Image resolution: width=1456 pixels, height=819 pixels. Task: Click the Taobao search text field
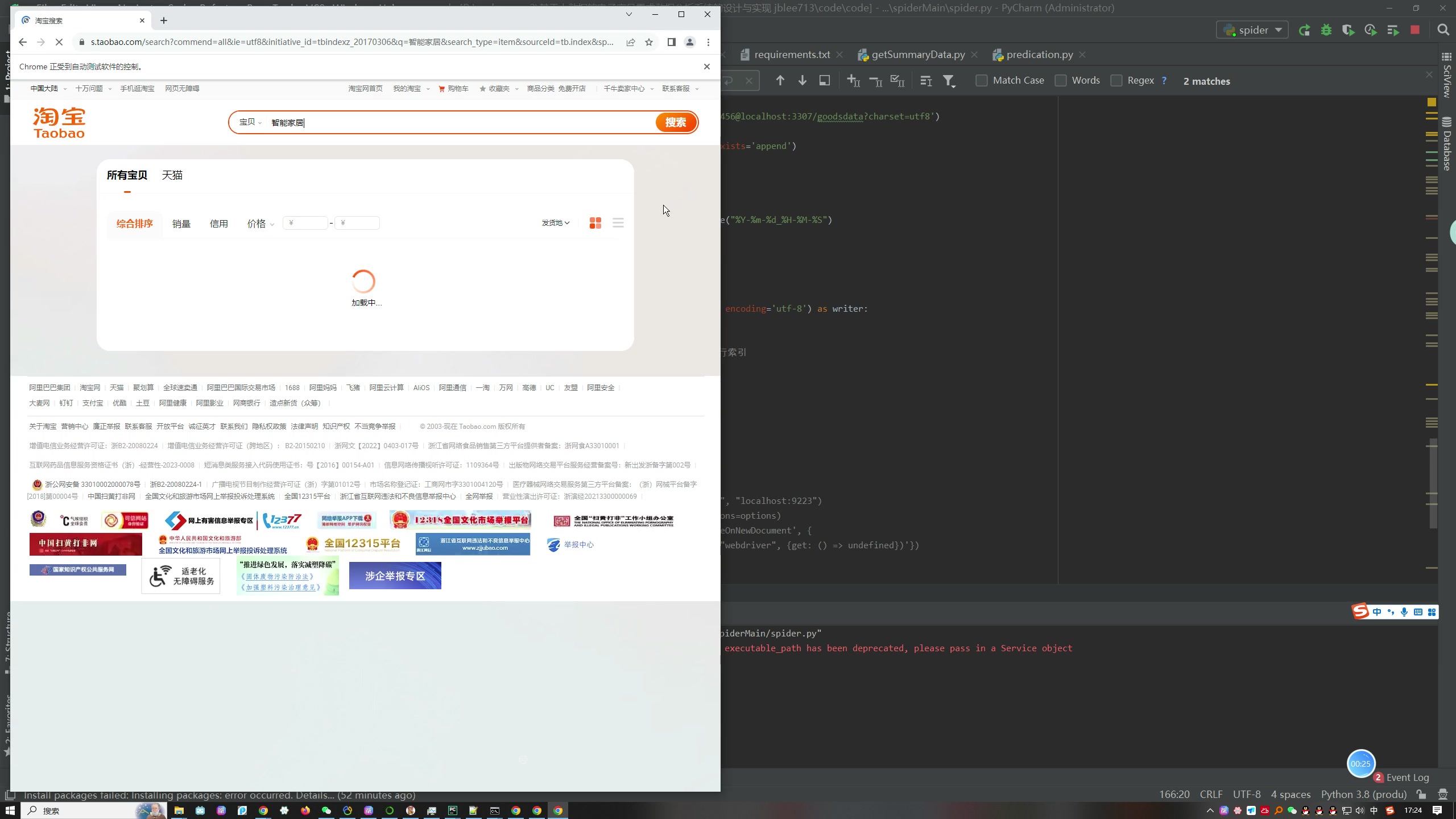pos(461,122)
